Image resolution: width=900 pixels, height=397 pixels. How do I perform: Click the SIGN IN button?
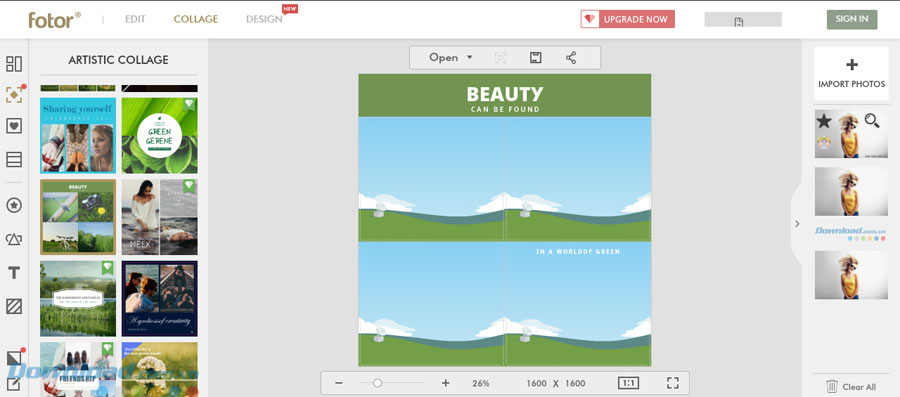852,19
